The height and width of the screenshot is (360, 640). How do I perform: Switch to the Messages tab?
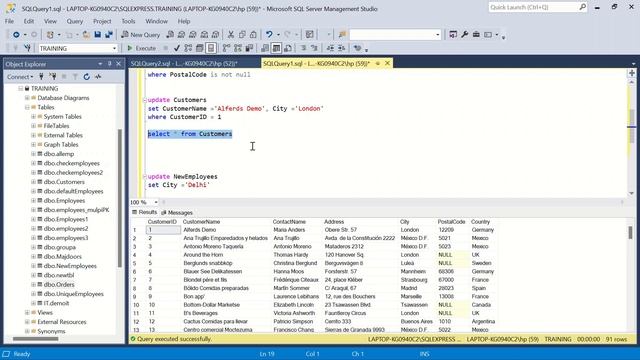[177, 213]
